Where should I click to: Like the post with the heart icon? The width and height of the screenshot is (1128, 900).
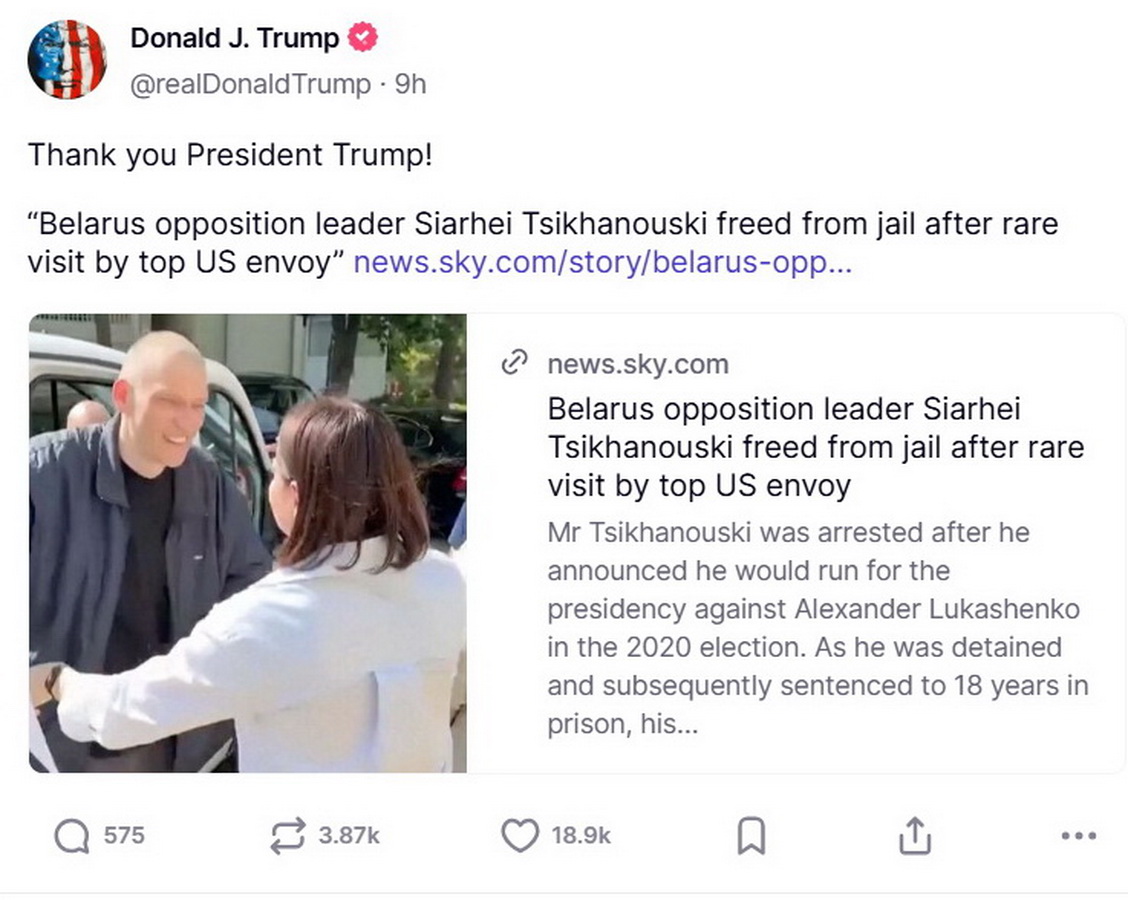[519, 836]
